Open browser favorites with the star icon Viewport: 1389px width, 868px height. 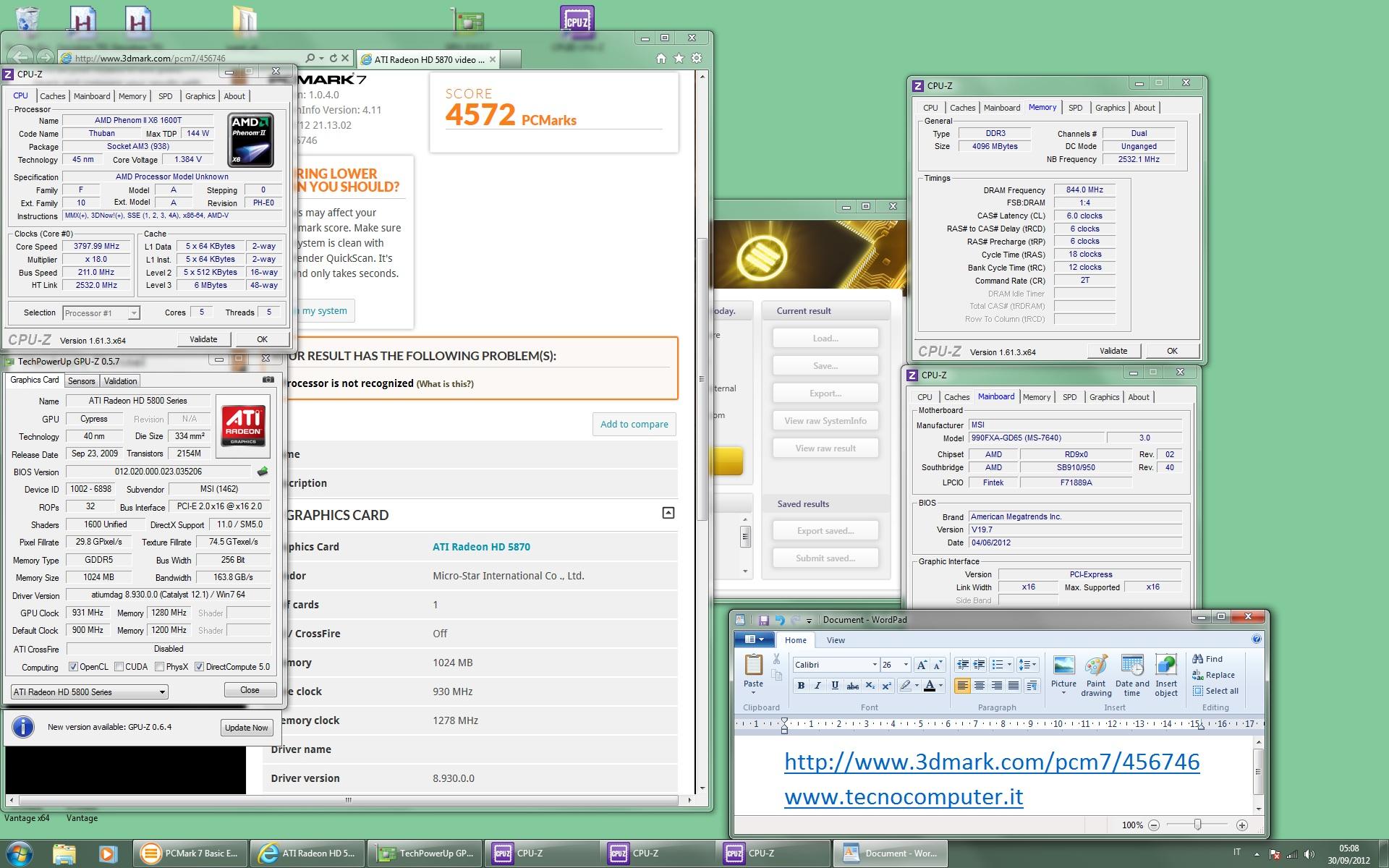(x=679, y=59)
